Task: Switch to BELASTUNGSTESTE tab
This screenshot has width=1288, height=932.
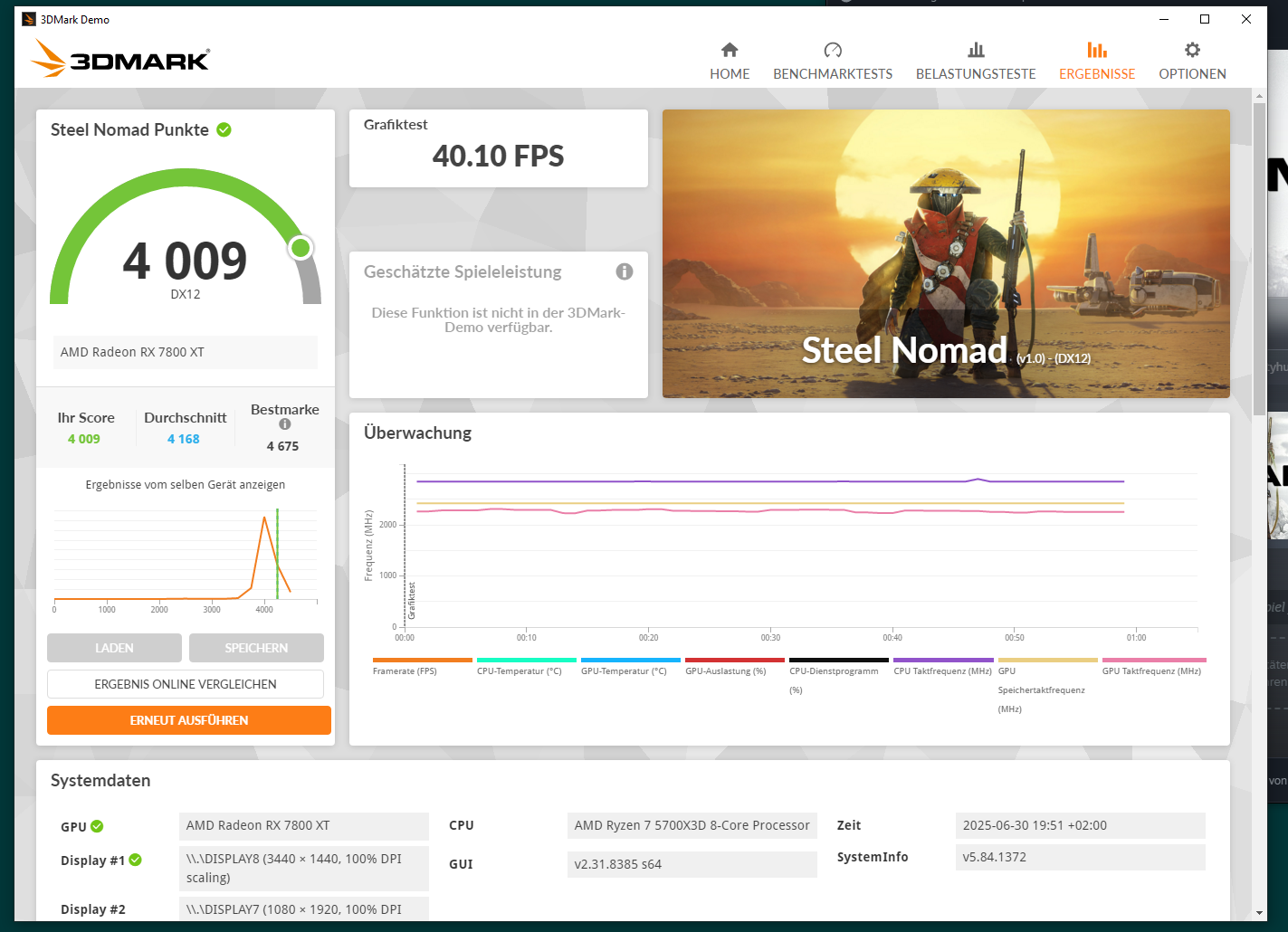Action: point(976,62)
